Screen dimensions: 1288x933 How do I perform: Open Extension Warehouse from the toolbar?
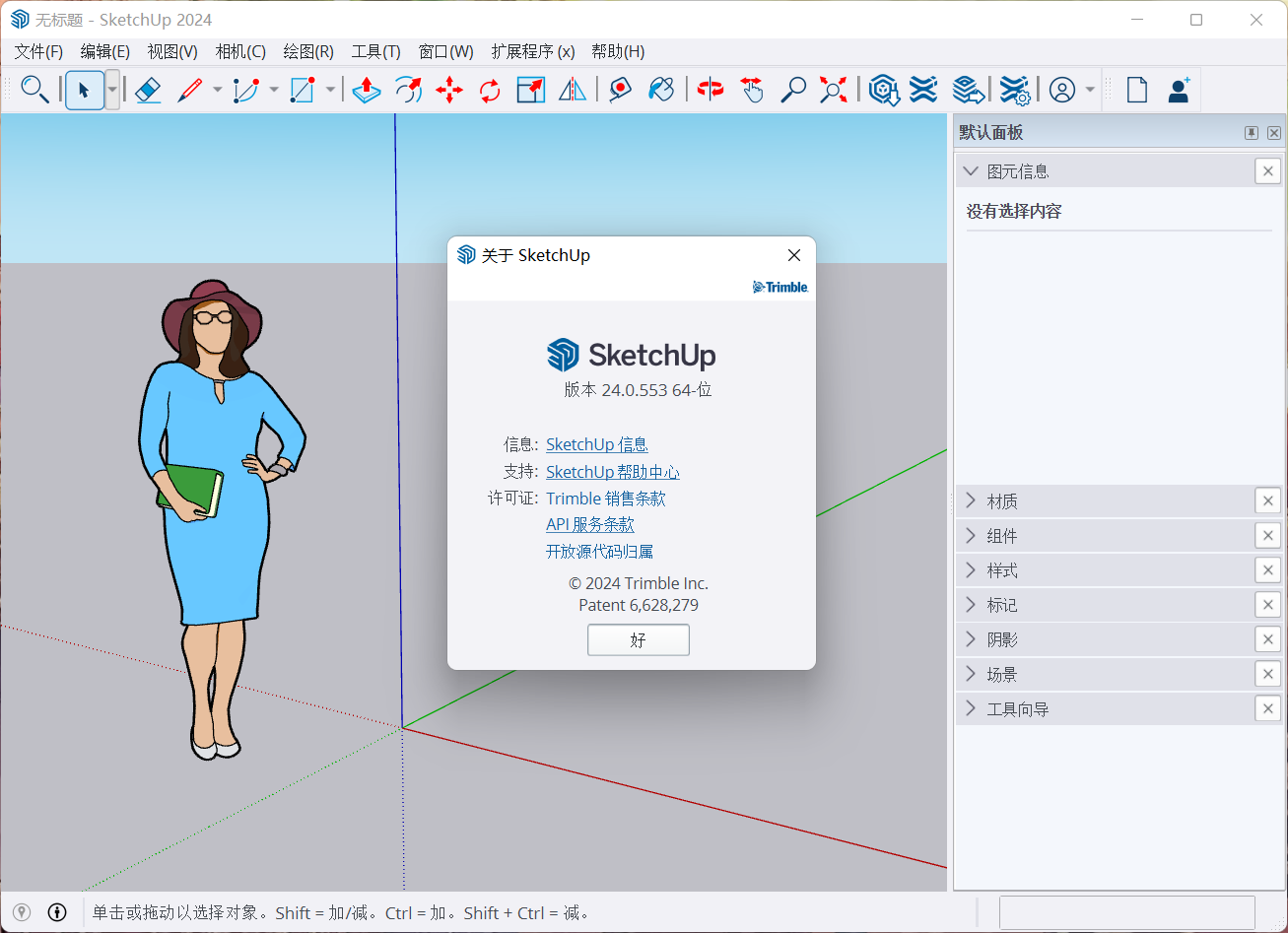[923, 91]
